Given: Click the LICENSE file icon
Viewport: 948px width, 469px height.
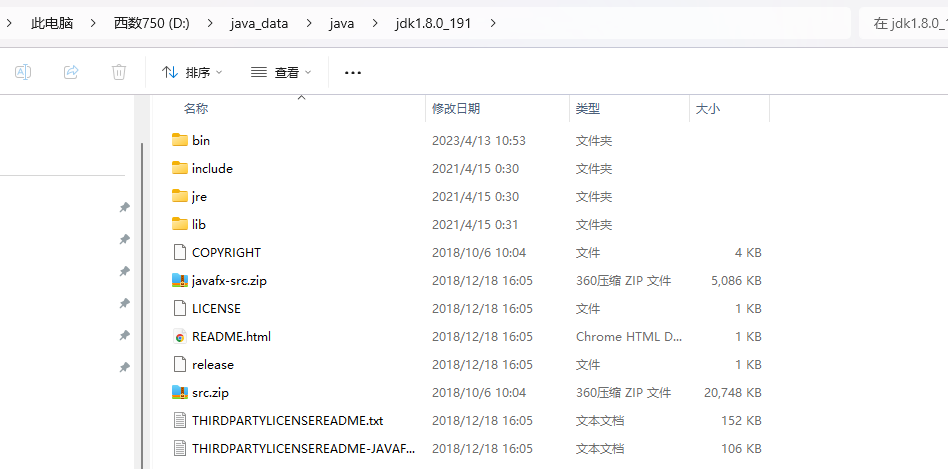Looking at the screenshot, I should (180, 308).
